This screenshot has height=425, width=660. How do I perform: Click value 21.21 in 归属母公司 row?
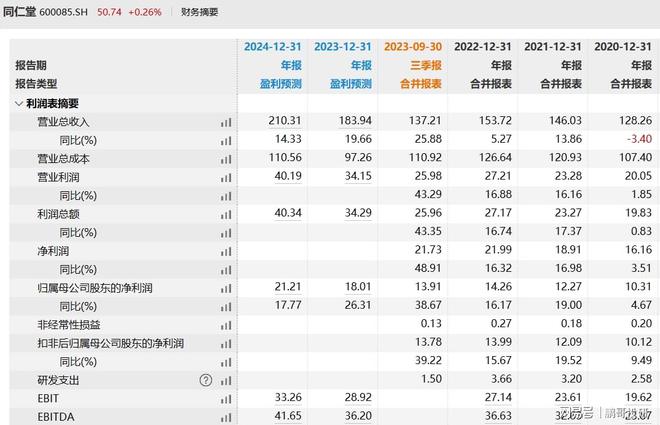point(288,287)
